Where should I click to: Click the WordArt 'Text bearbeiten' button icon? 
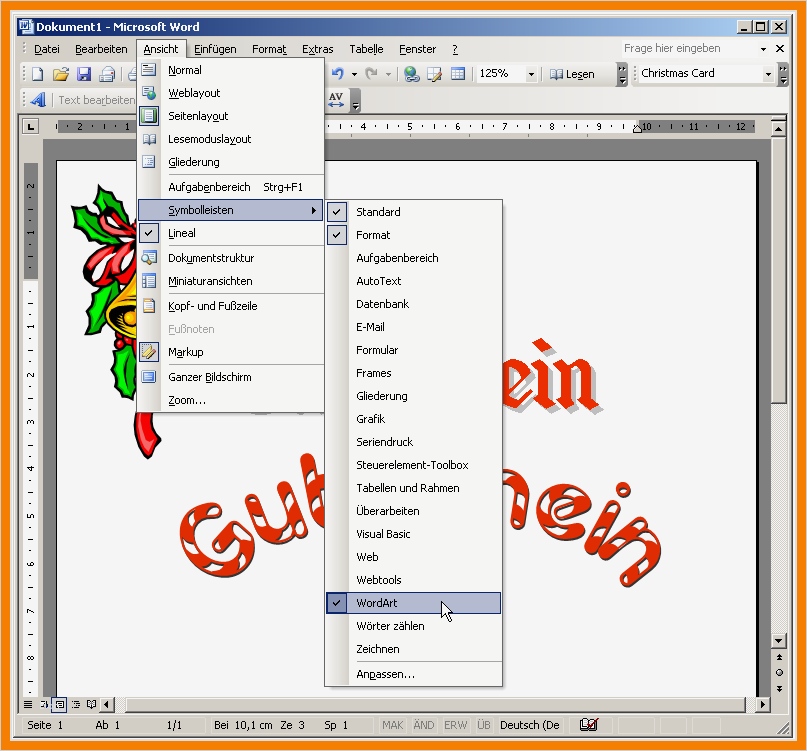(38, 99)
